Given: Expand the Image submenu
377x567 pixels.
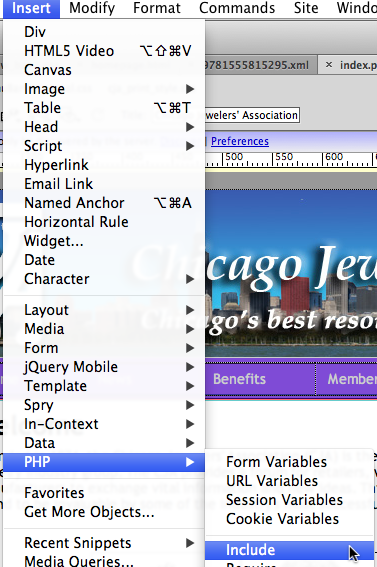Looking at the screenshot, I should [x=104, y=89].
